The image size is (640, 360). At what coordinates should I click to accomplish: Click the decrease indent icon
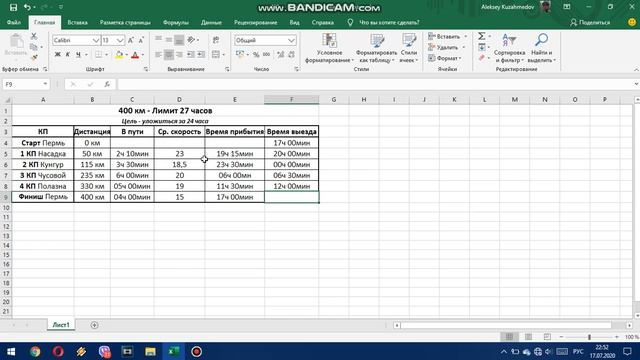[x=191, y=55]
